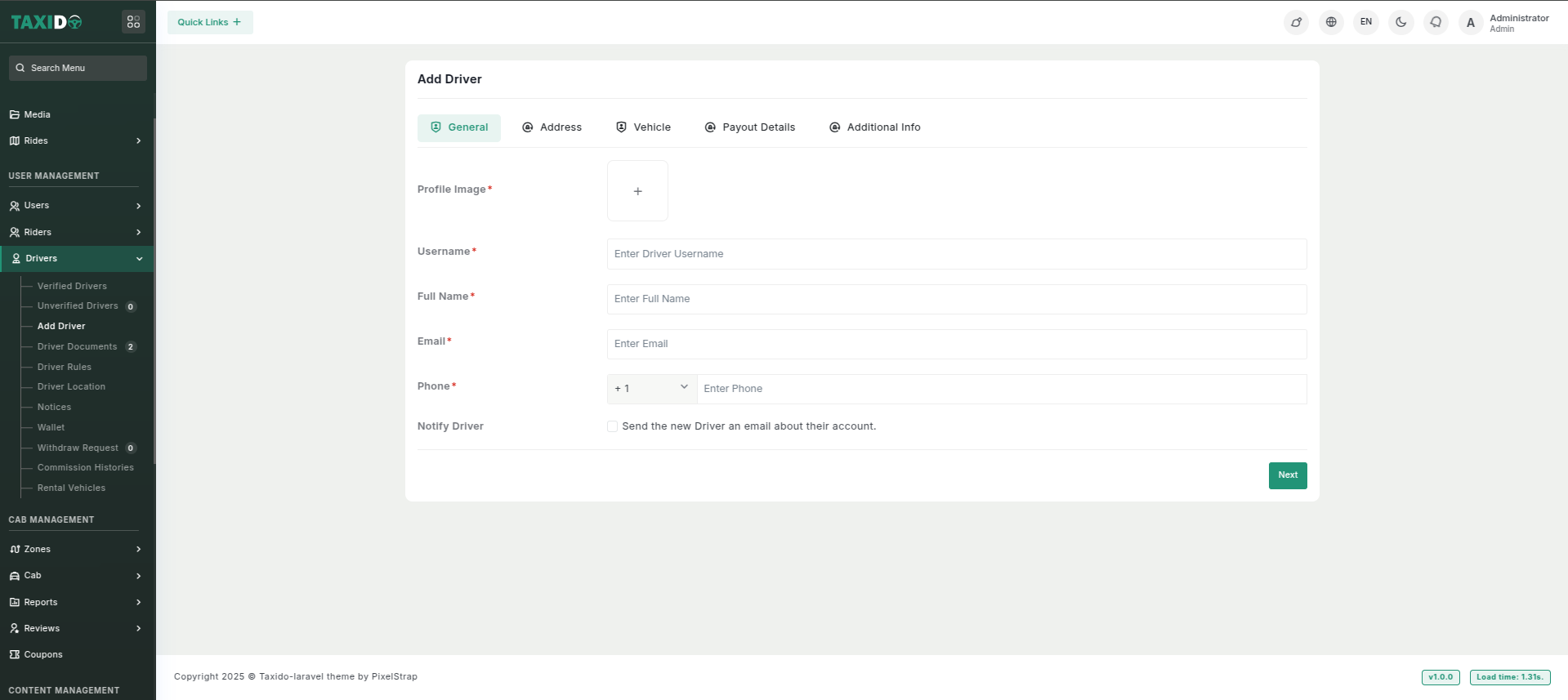
Task: Switch to dark mode with moon icon
Action: tap(1400, 22)
